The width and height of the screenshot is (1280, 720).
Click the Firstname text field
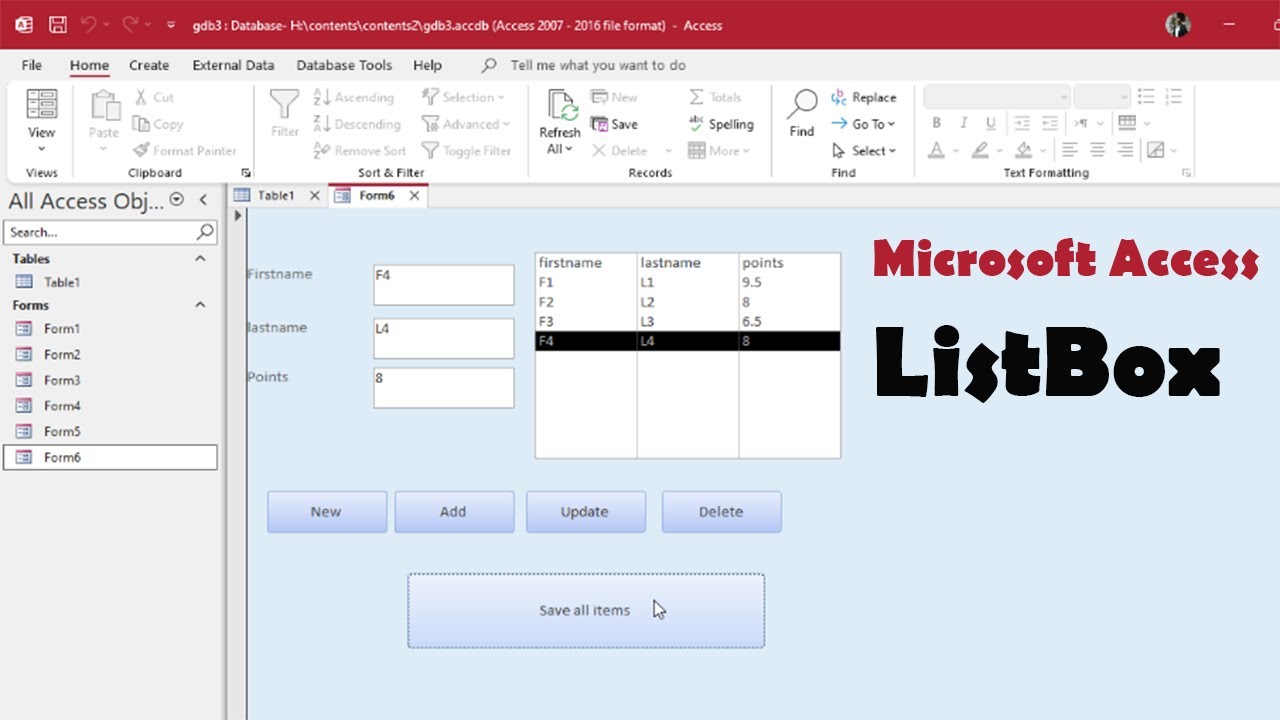point(444,285)
